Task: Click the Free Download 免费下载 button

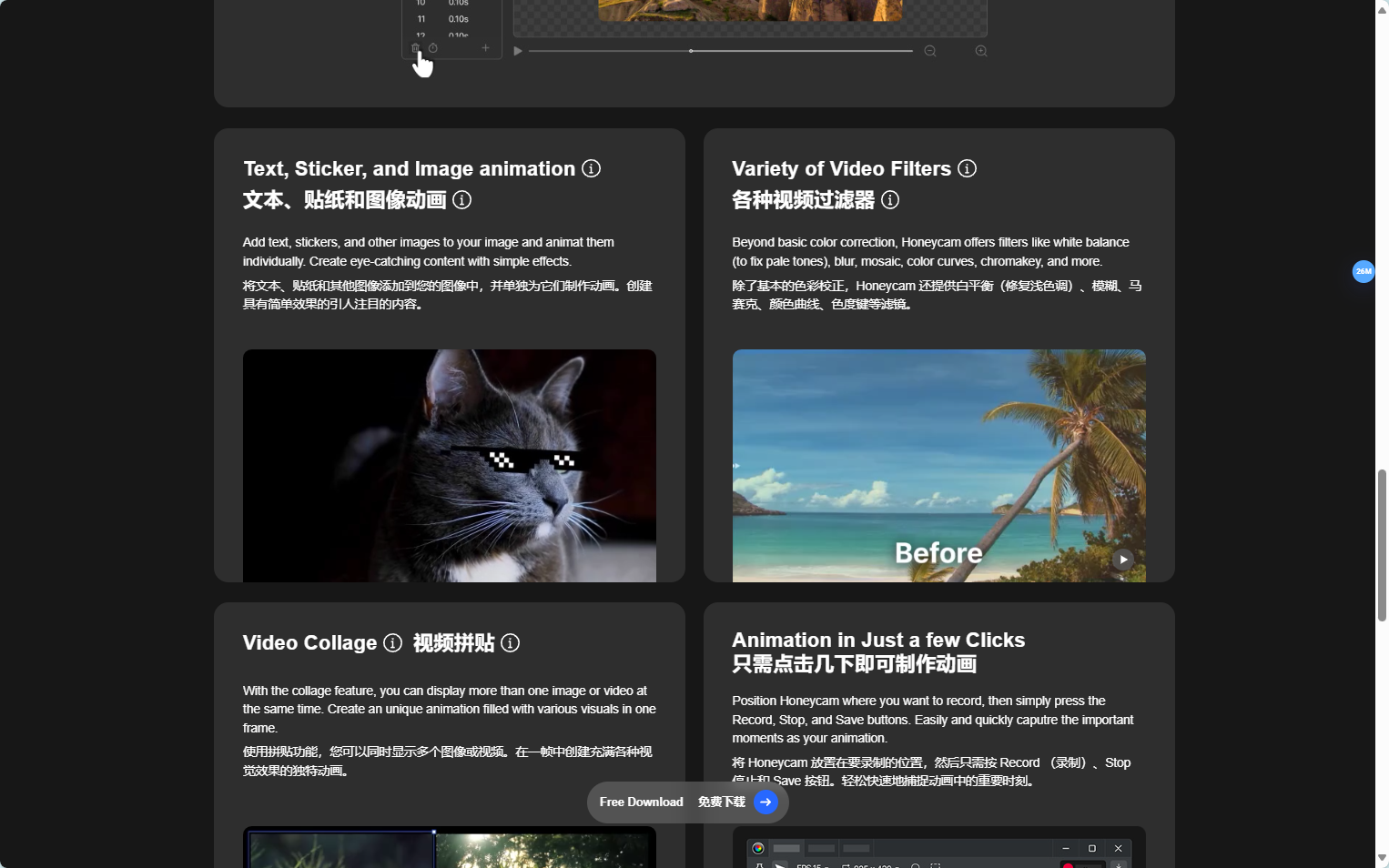Action: (x=688, y=802)
